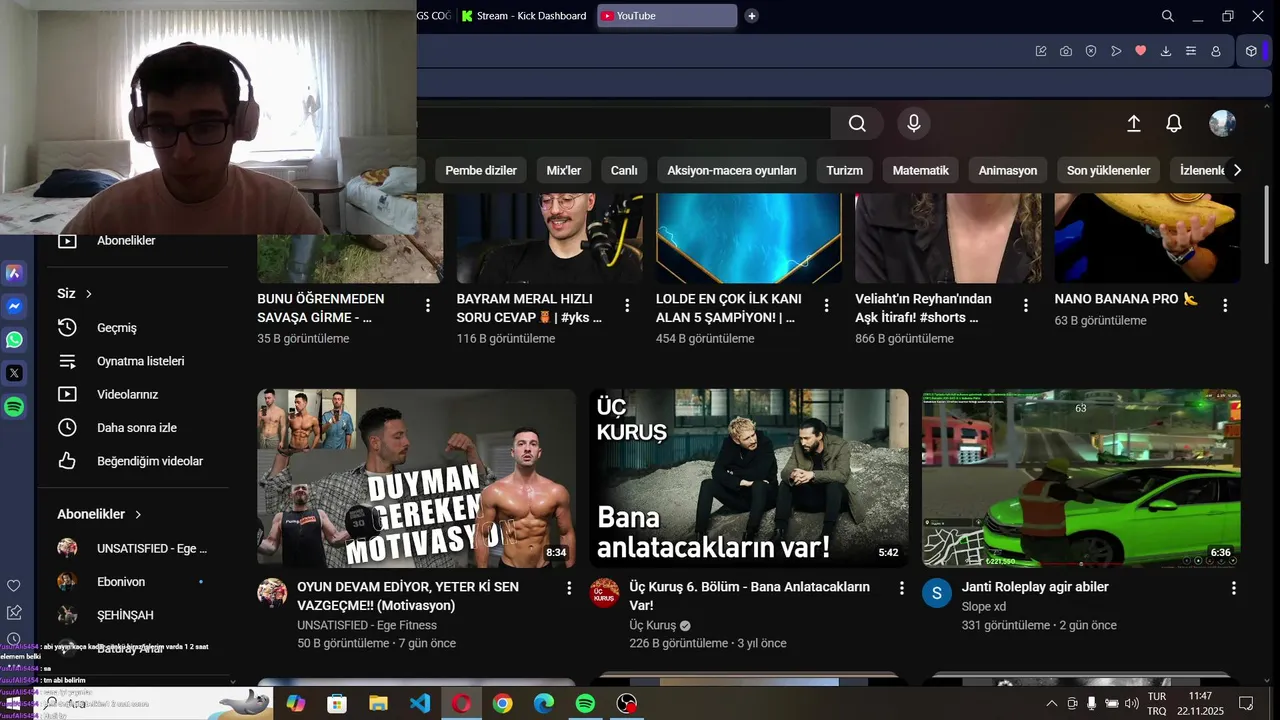Viewport: 1280px width, 720px height.
Task: Start voice search with microphone icon
Action: point(913,123)
